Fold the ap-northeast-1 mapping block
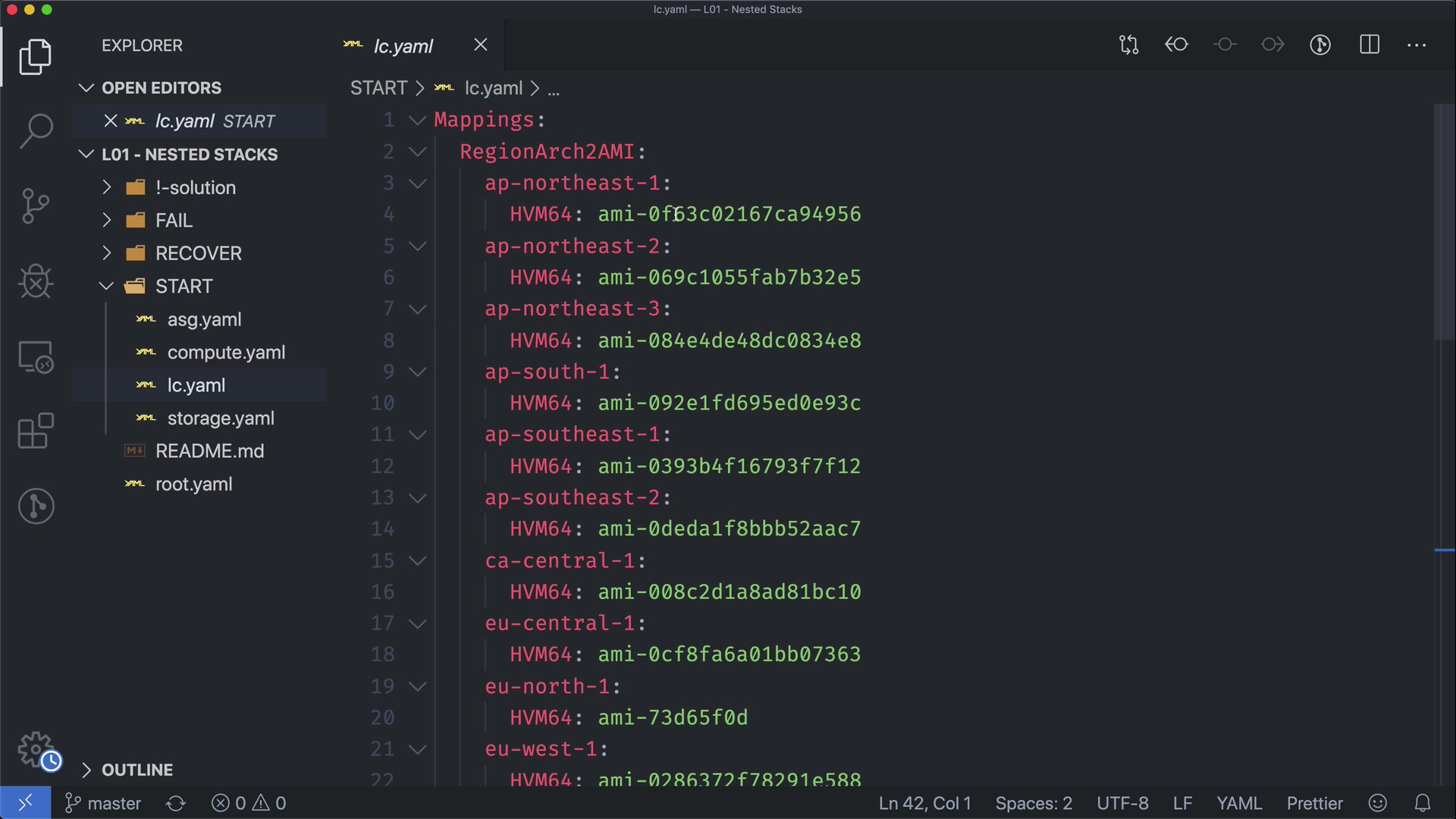1456x819 pixels. coord(417,184)
